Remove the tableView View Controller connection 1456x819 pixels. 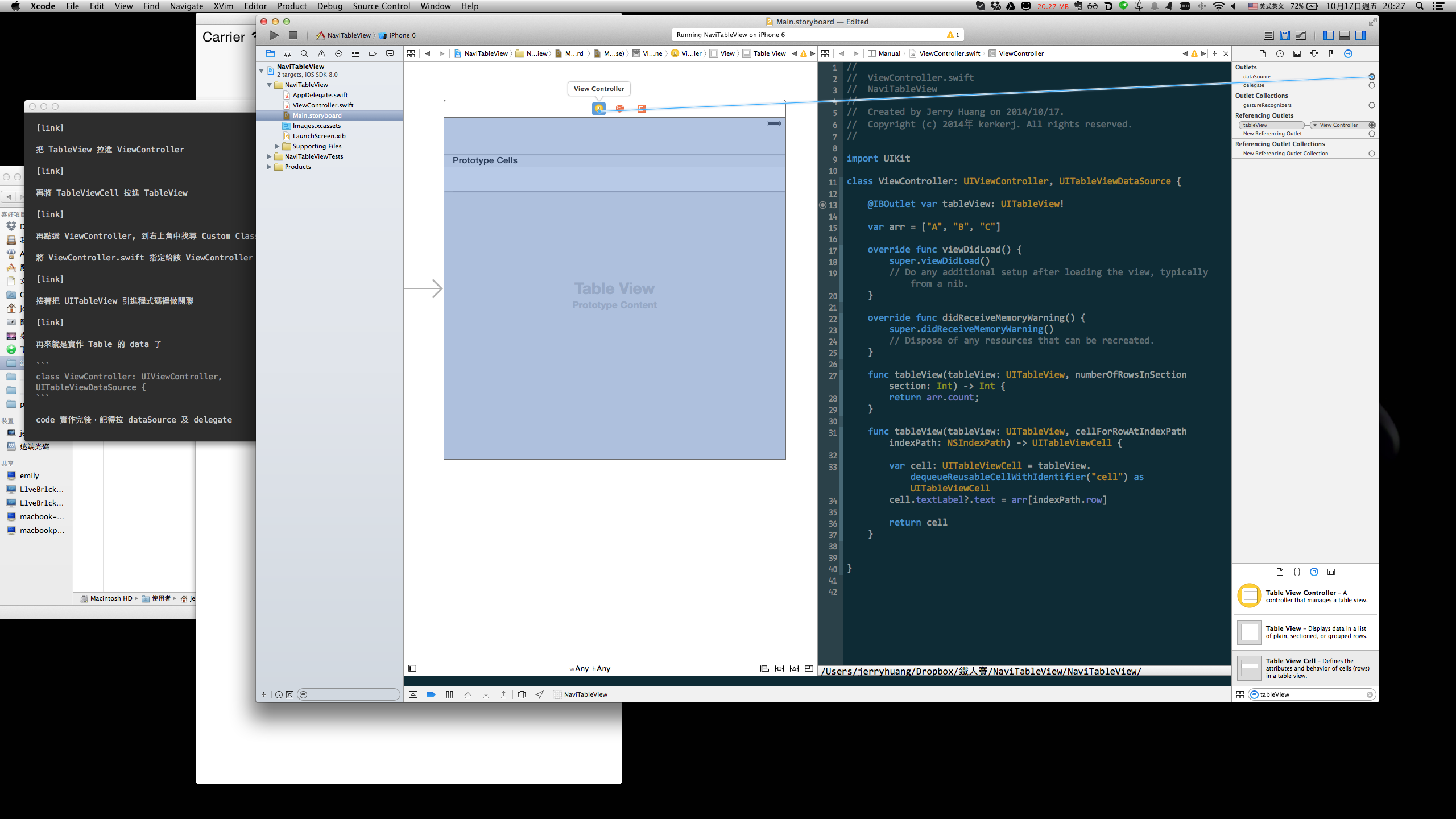point(1314,125)
